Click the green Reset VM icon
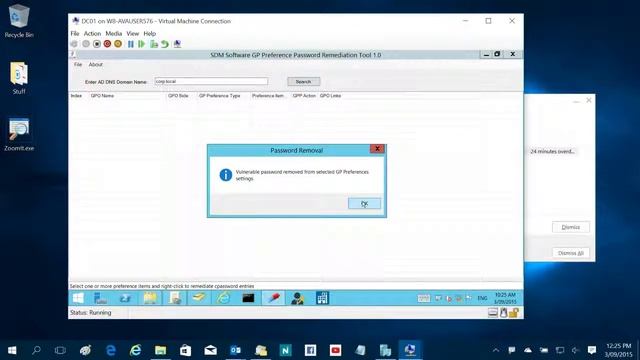This screenshot has height=360, width=640. pos(142,44)
